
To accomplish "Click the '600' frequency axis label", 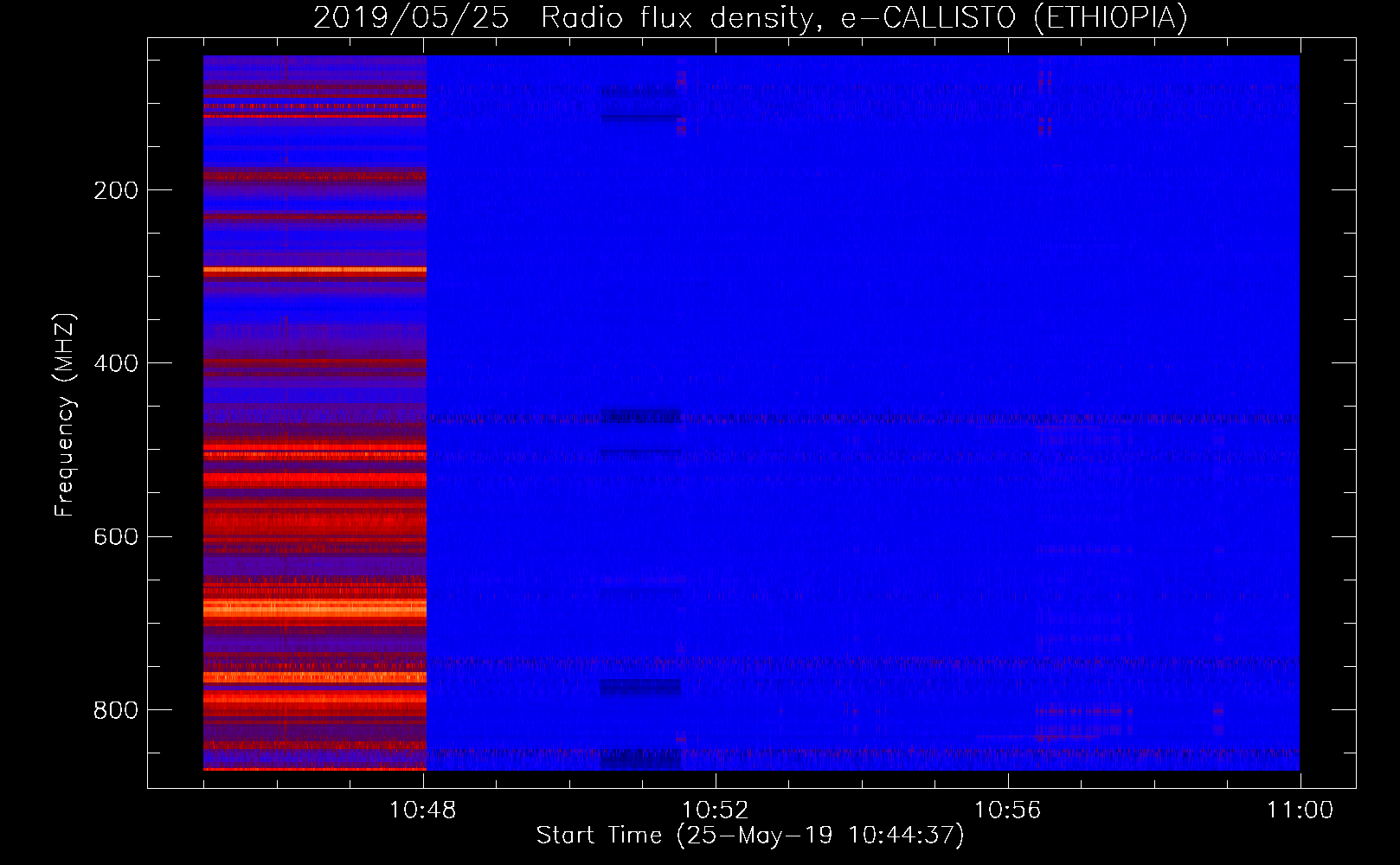I will tap(116, 536).
